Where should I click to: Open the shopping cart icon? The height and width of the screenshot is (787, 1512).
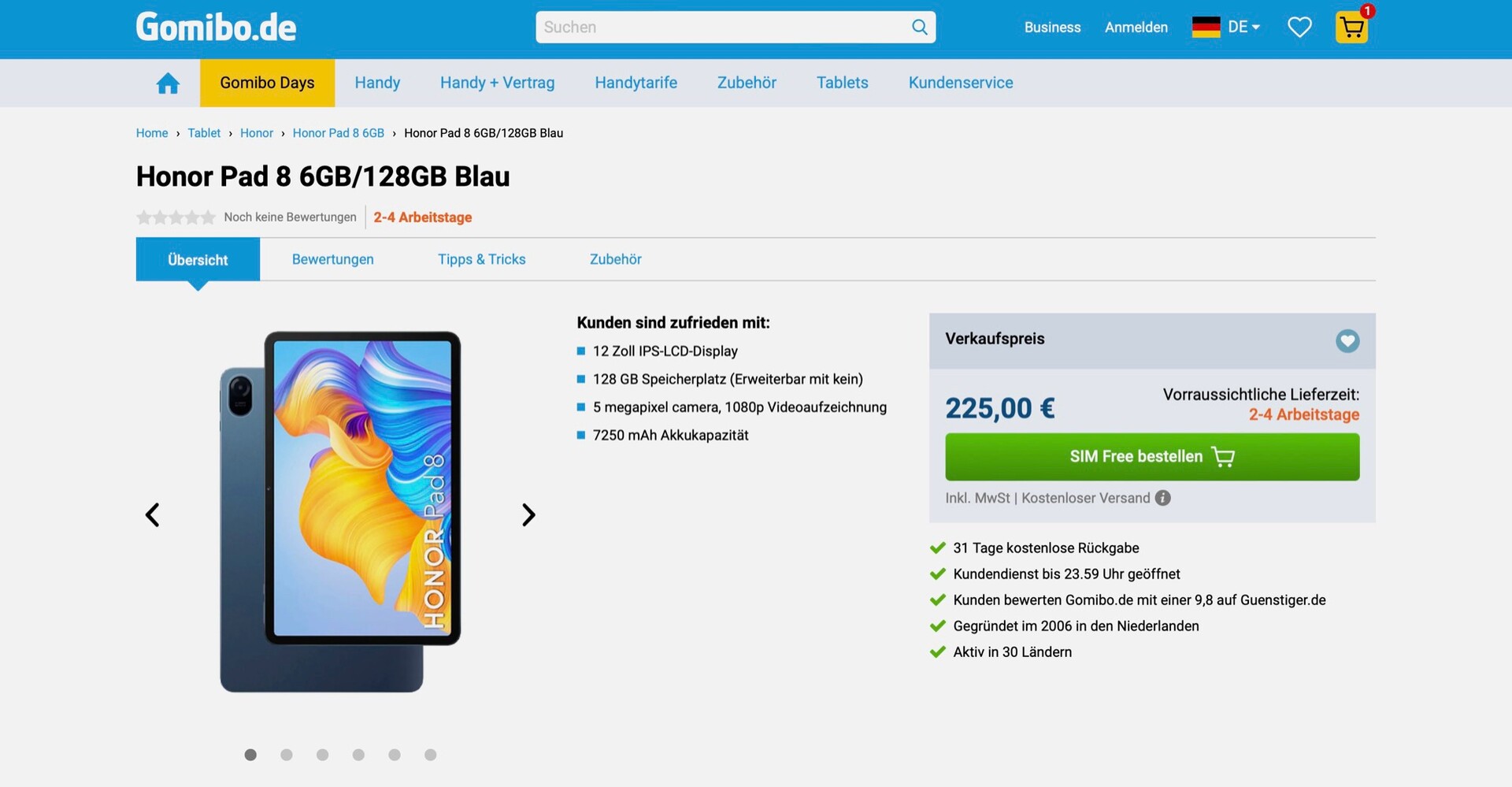[1351, 28]
